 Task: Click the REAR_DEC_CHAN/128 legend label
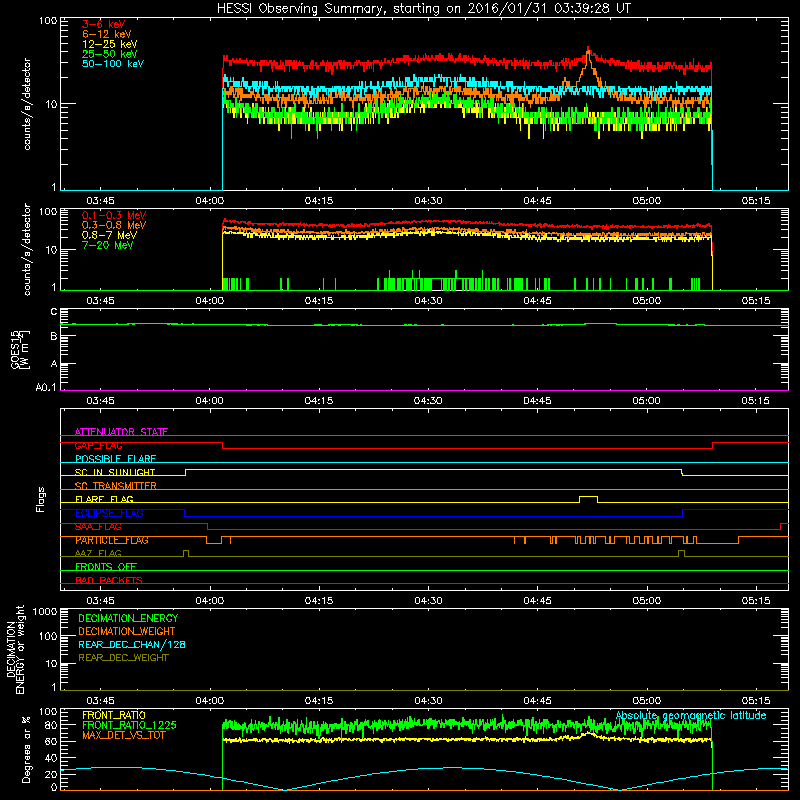pos(132,644)
